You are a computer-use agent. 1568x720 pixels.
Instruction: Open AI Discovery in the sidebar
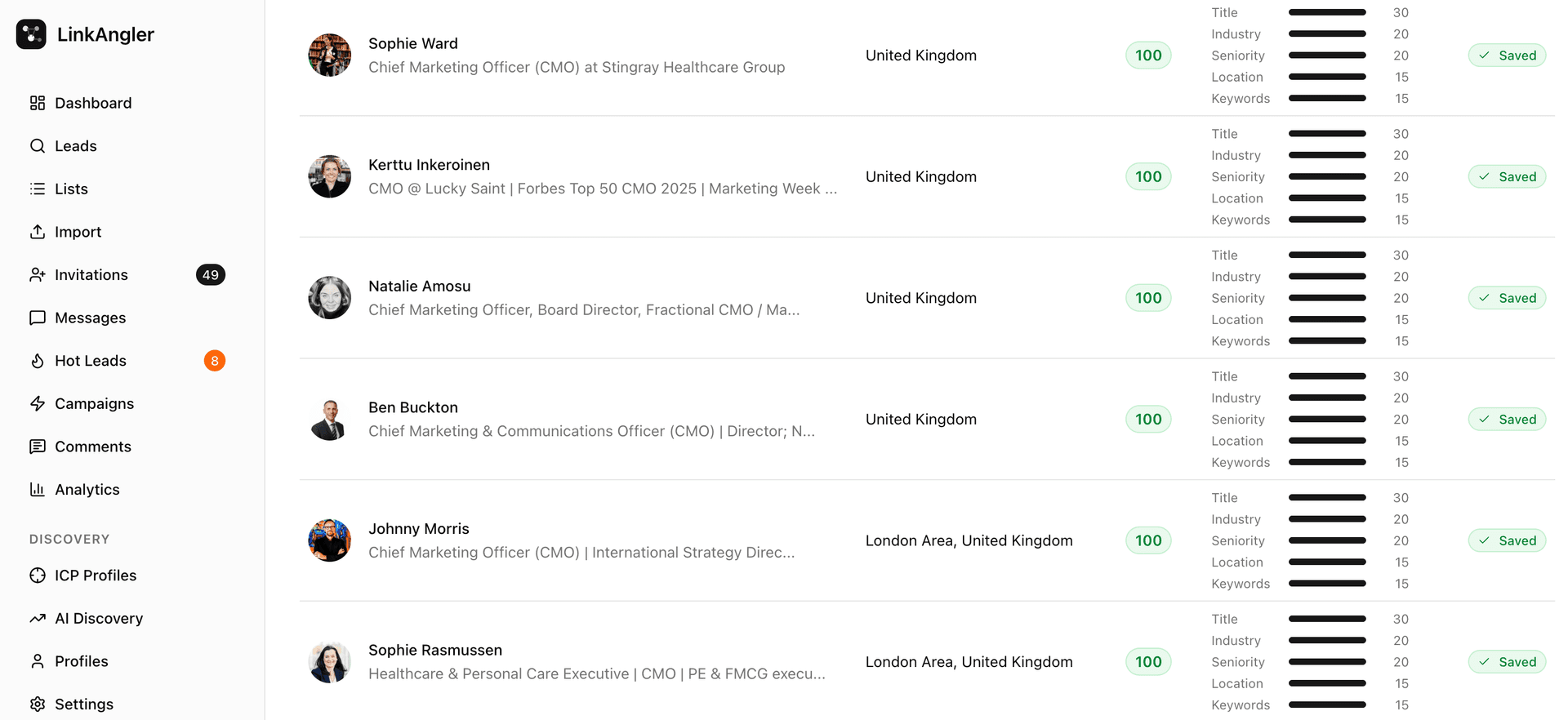tap(98, 618)
